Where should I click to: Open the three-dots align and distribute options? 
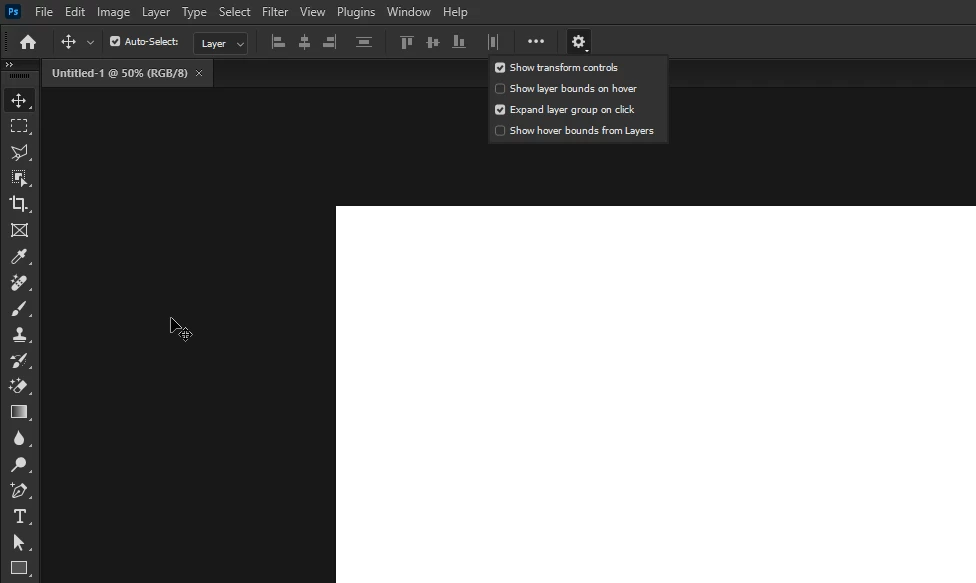pyautogui.click(x=536, y=42)
